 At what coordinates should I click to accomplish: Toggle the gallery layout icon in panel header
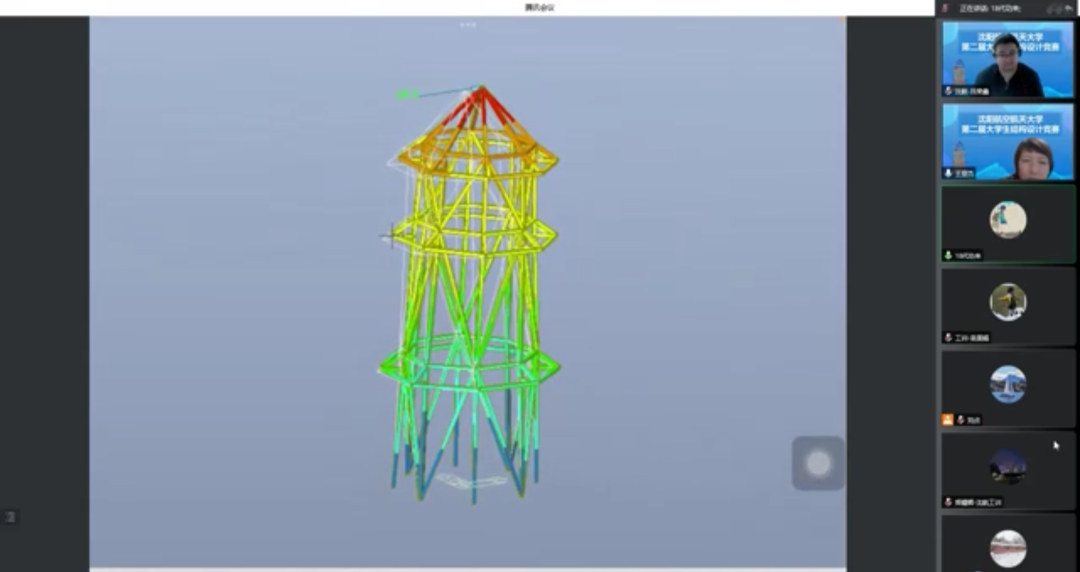pyautogui.click(x=1053, y=8)
